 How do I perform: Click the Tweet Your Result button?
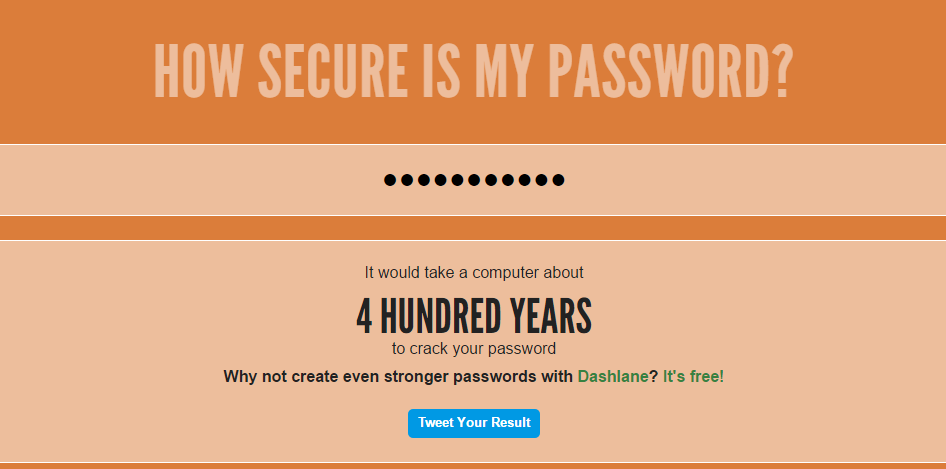[x=474, y=423]
